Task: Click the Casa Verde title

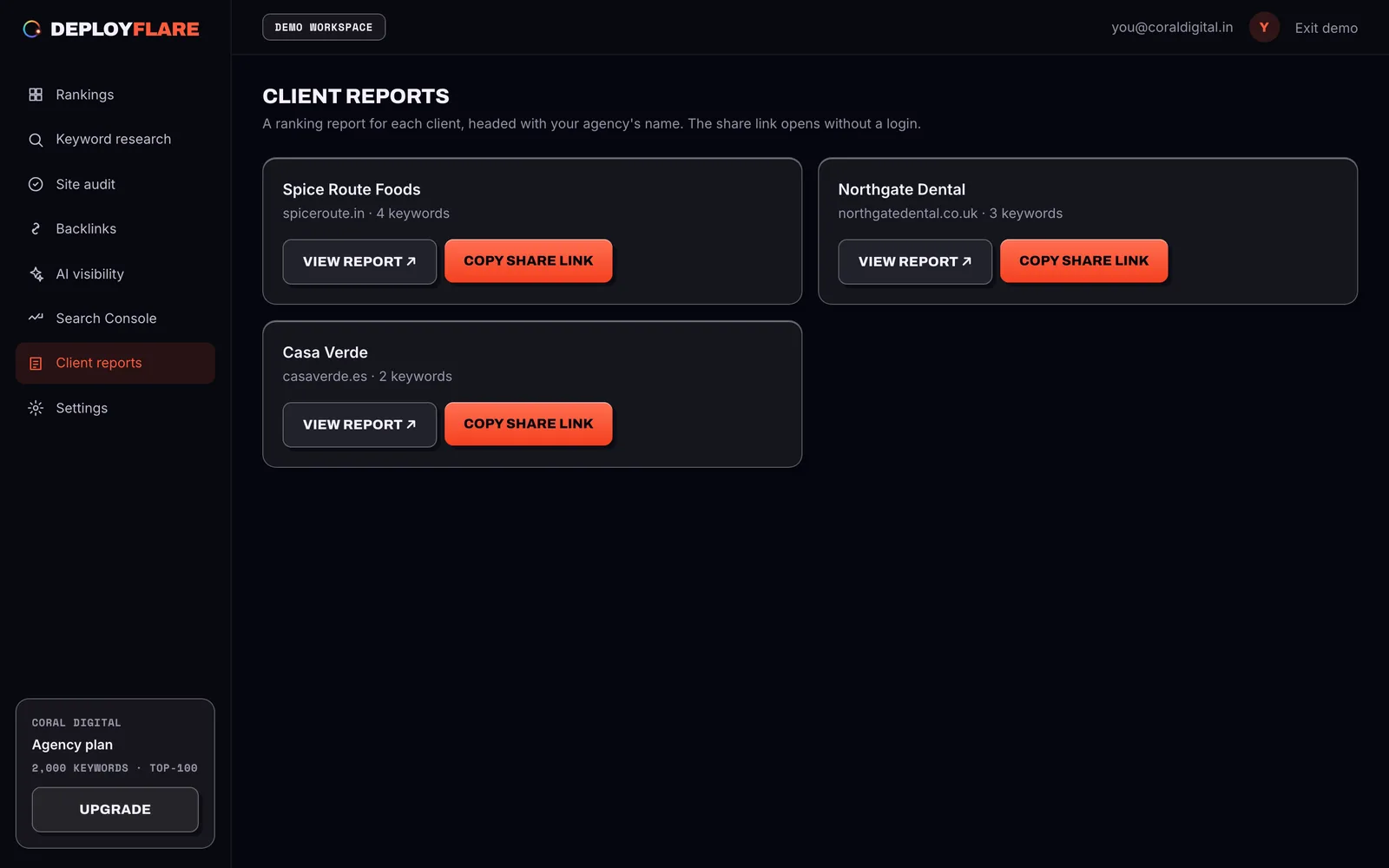Action: click(x=326, y=352)
